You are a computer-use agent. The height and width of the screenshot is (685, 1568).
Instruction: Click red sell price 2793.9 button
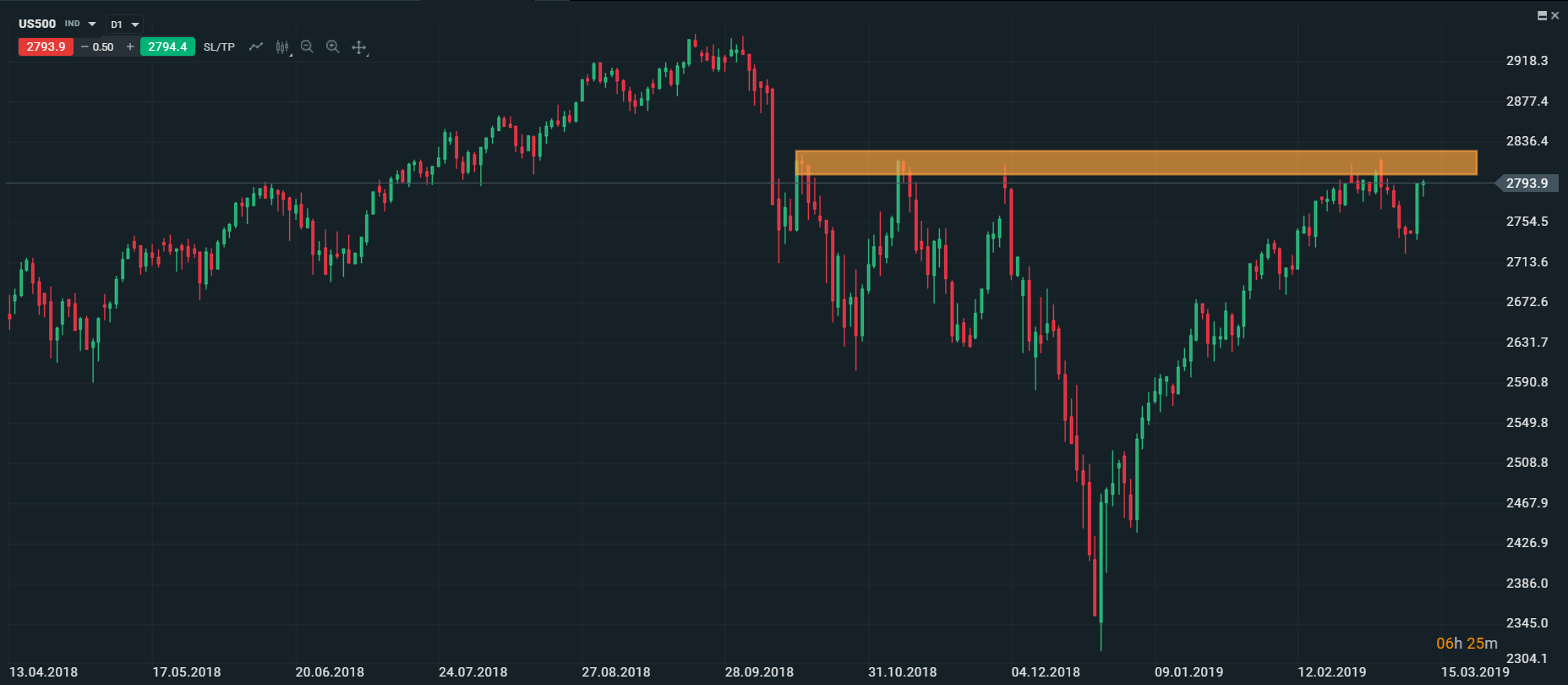coord(46,47)
